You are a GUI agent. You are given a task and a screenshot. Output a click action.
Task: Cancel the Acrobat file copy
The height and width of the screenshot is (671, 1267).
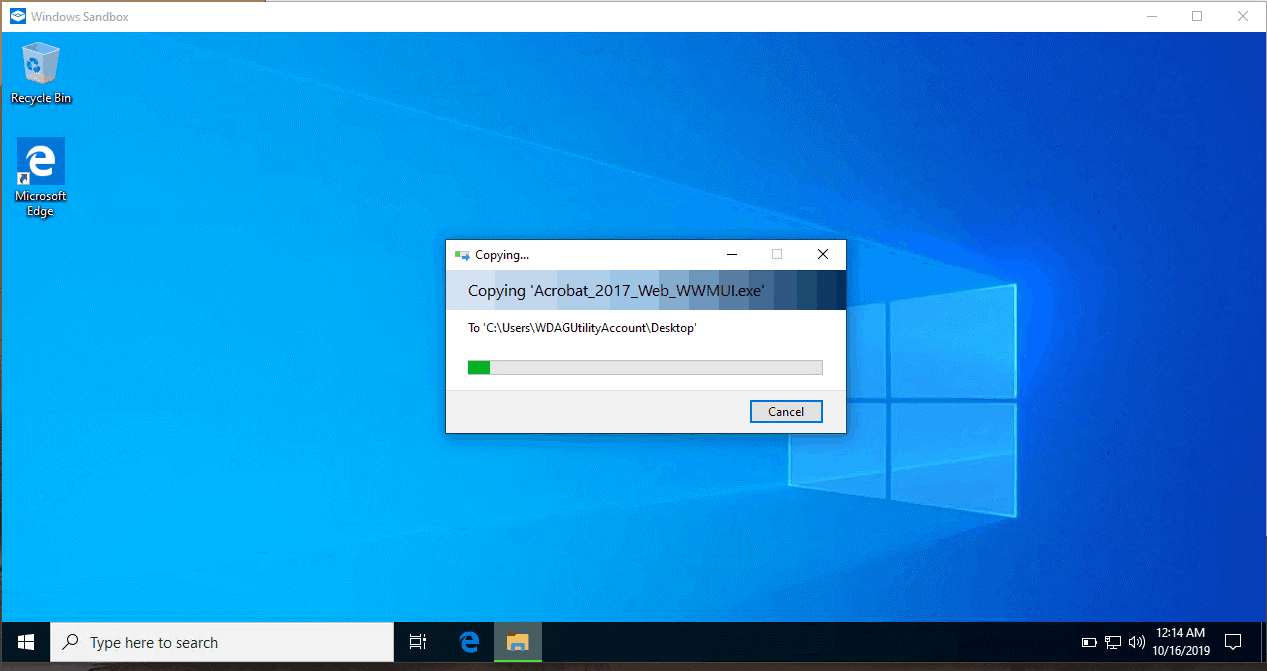[x=786, y=411]
